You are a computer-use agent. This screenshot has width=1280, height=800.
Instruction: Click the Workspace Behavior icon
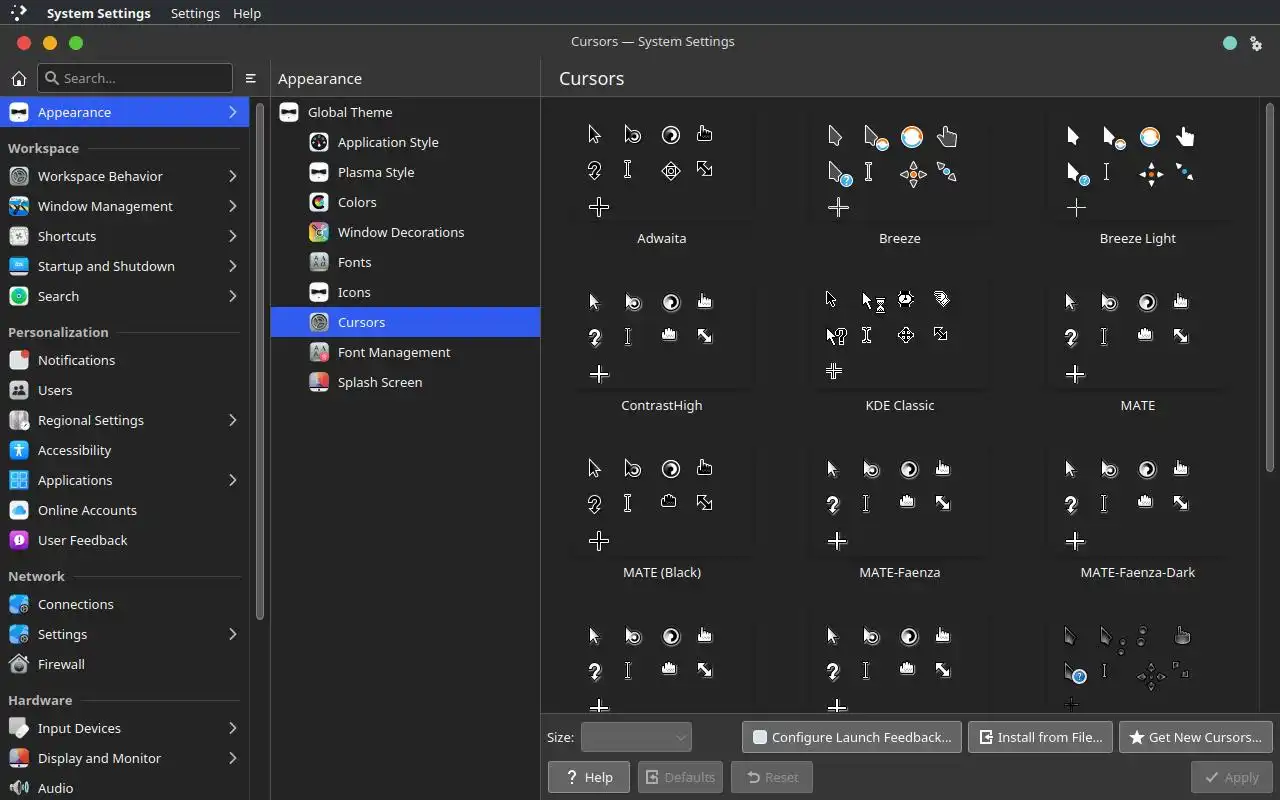click(x=18, y=176)
